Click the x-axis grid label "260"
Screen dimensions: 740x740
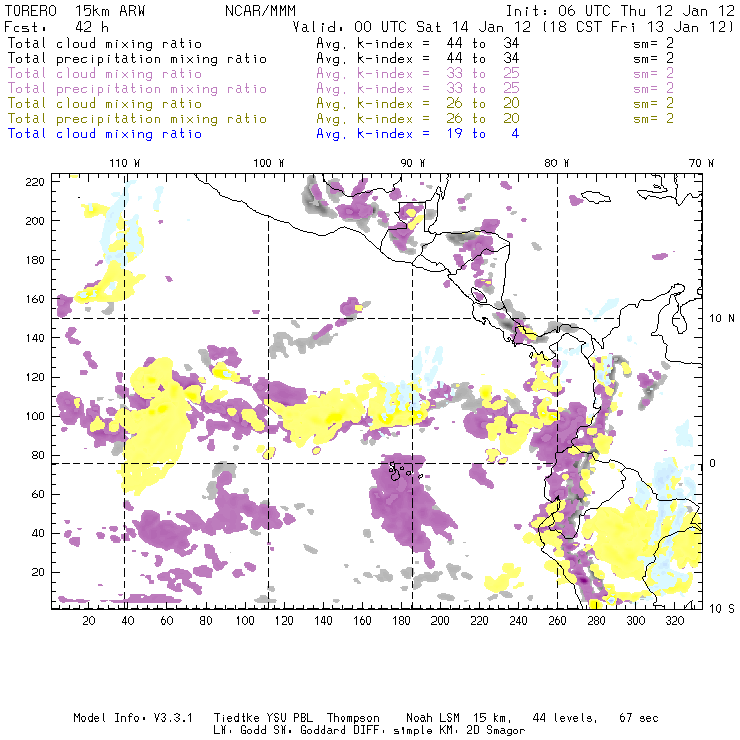[557, 621]
